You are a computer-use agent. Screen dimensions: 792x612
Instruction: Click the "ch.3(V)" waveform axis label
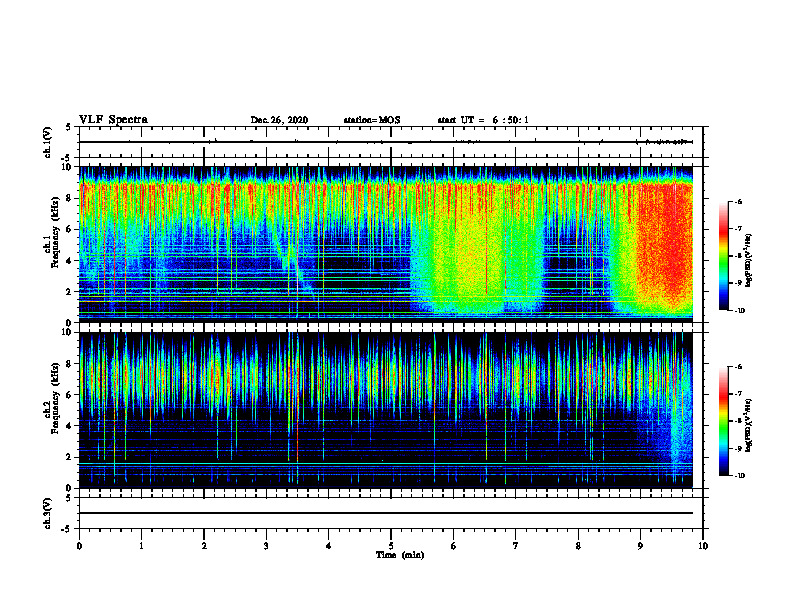(48, 513)
